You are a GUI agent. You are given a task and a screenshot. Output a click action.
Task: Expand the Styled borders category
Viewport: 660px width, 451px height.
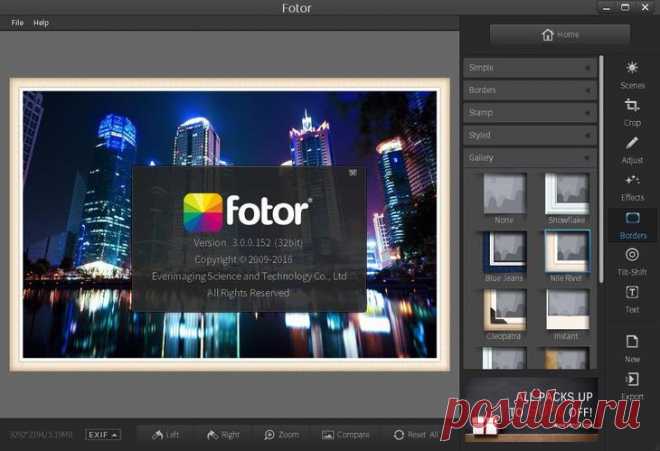point(530,135)
